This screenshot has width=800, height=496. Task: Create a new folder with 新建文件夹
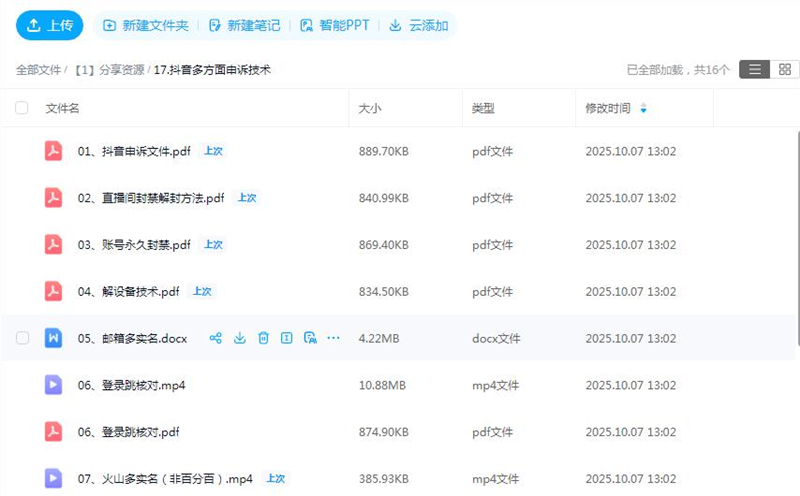[146, 26]
